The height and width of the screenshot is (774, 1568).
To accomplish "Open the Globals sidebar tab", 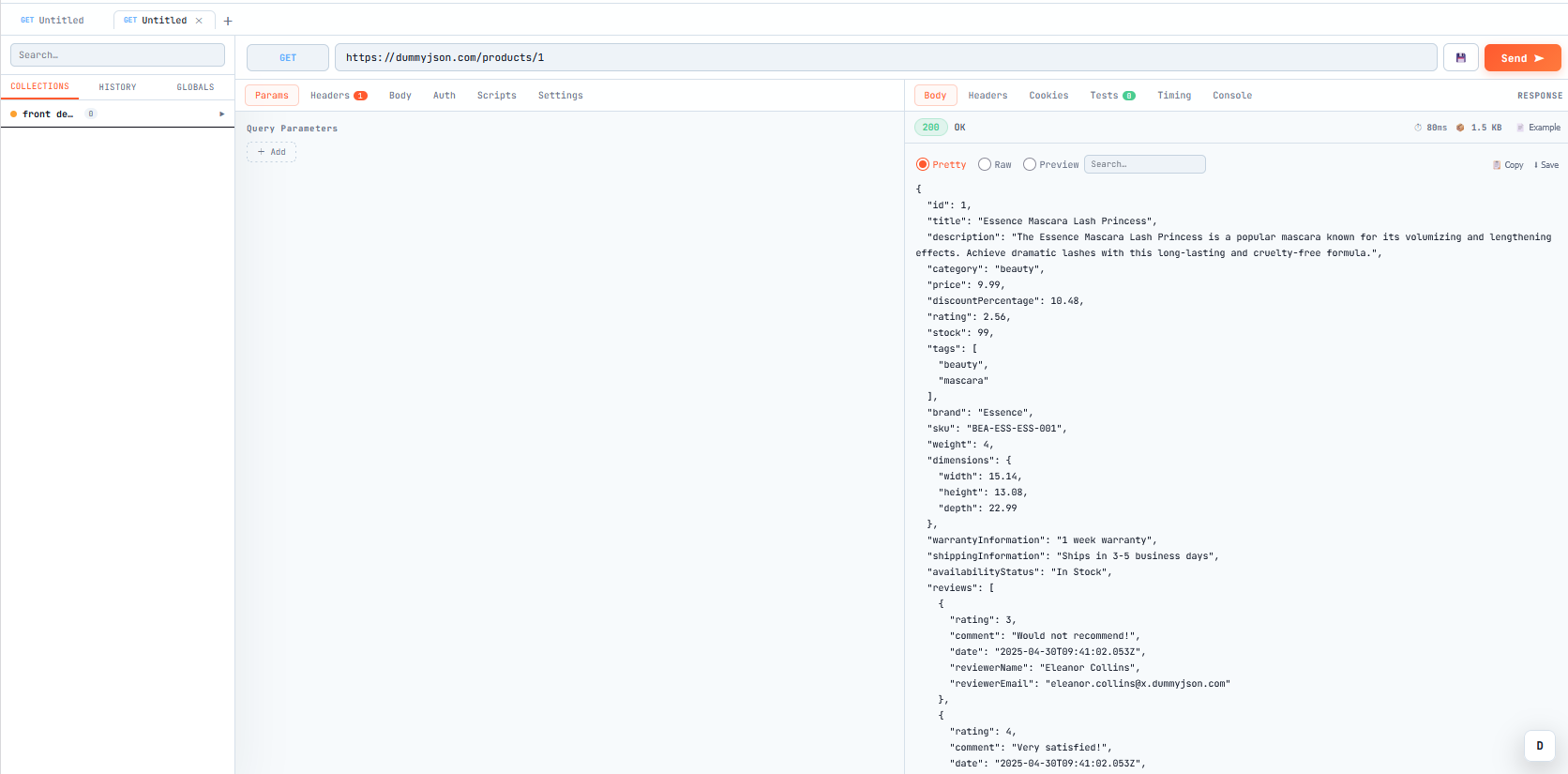I will [195, 87].
